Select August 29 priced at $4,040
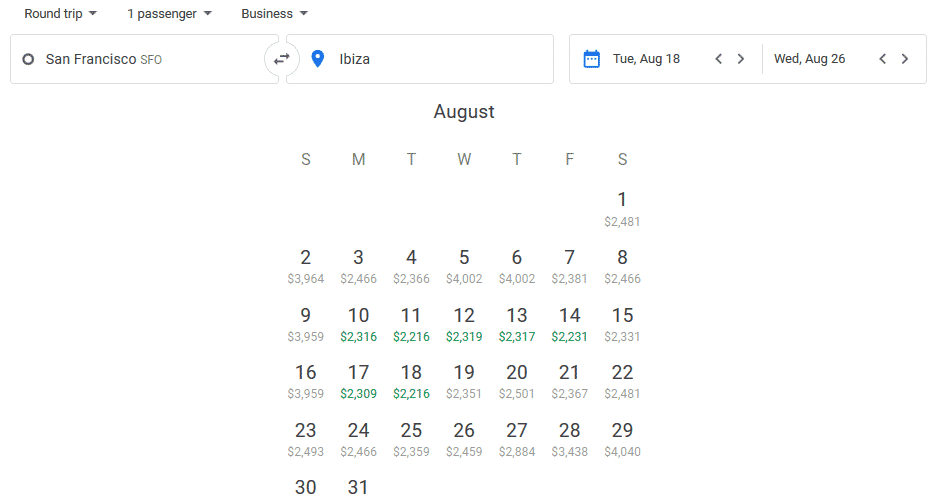 (622, 440)
